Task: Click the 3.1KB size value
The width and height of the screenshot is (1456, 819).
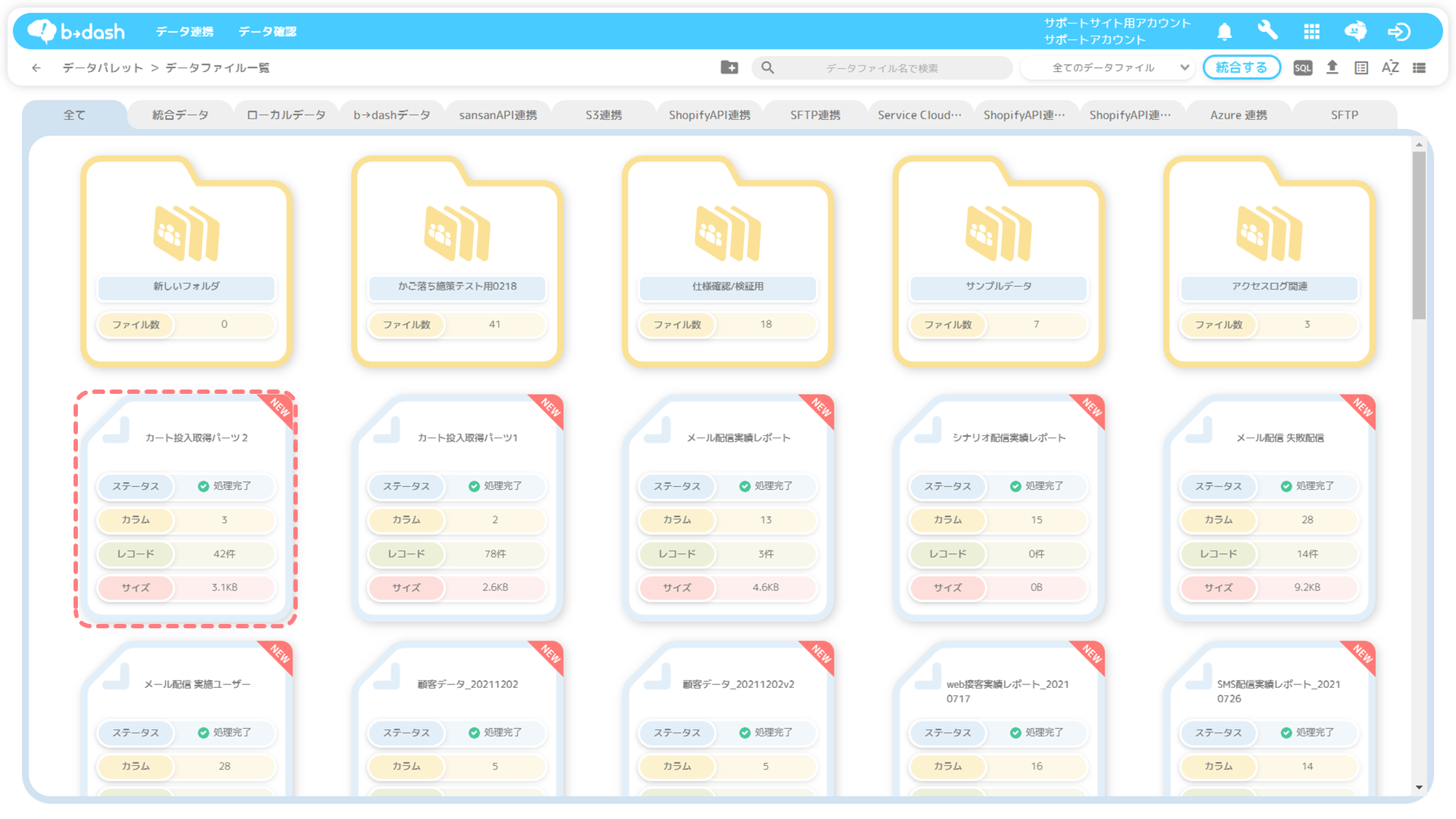Action: 224,587
